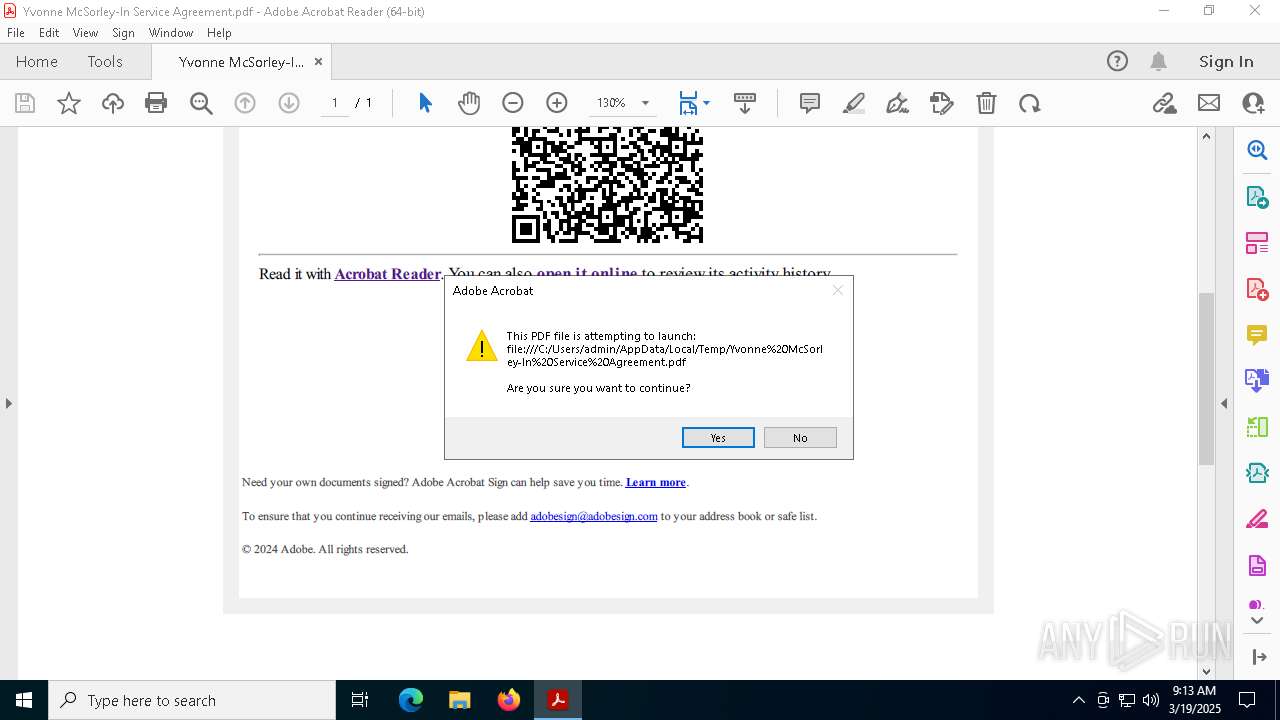The width and height of the screenshot is (1280, 720).
Task: Open Create PDF red tool icon
Action: [1257, 289]
